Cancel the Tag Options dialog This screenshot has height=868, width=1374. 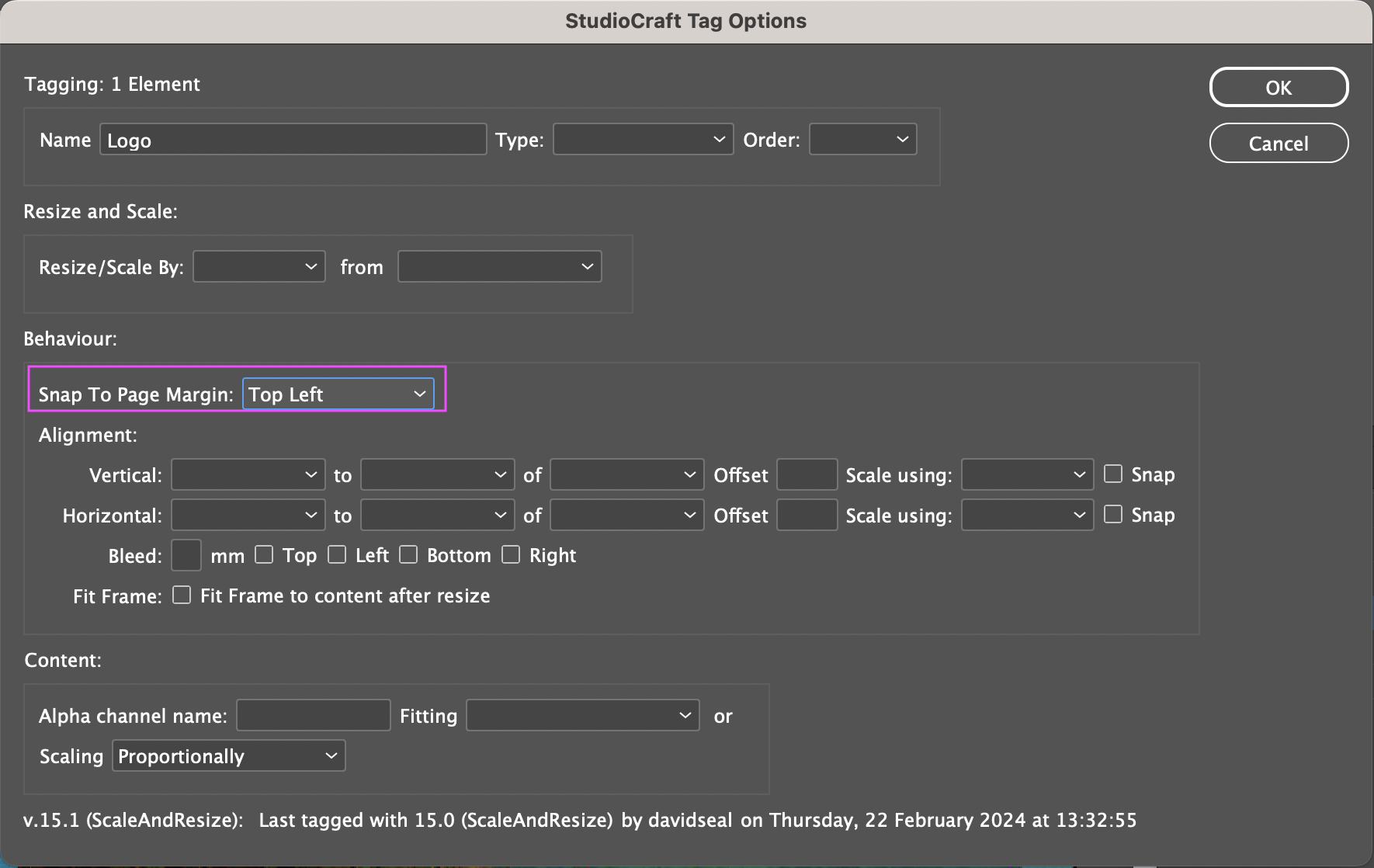tap(1279, 144)
